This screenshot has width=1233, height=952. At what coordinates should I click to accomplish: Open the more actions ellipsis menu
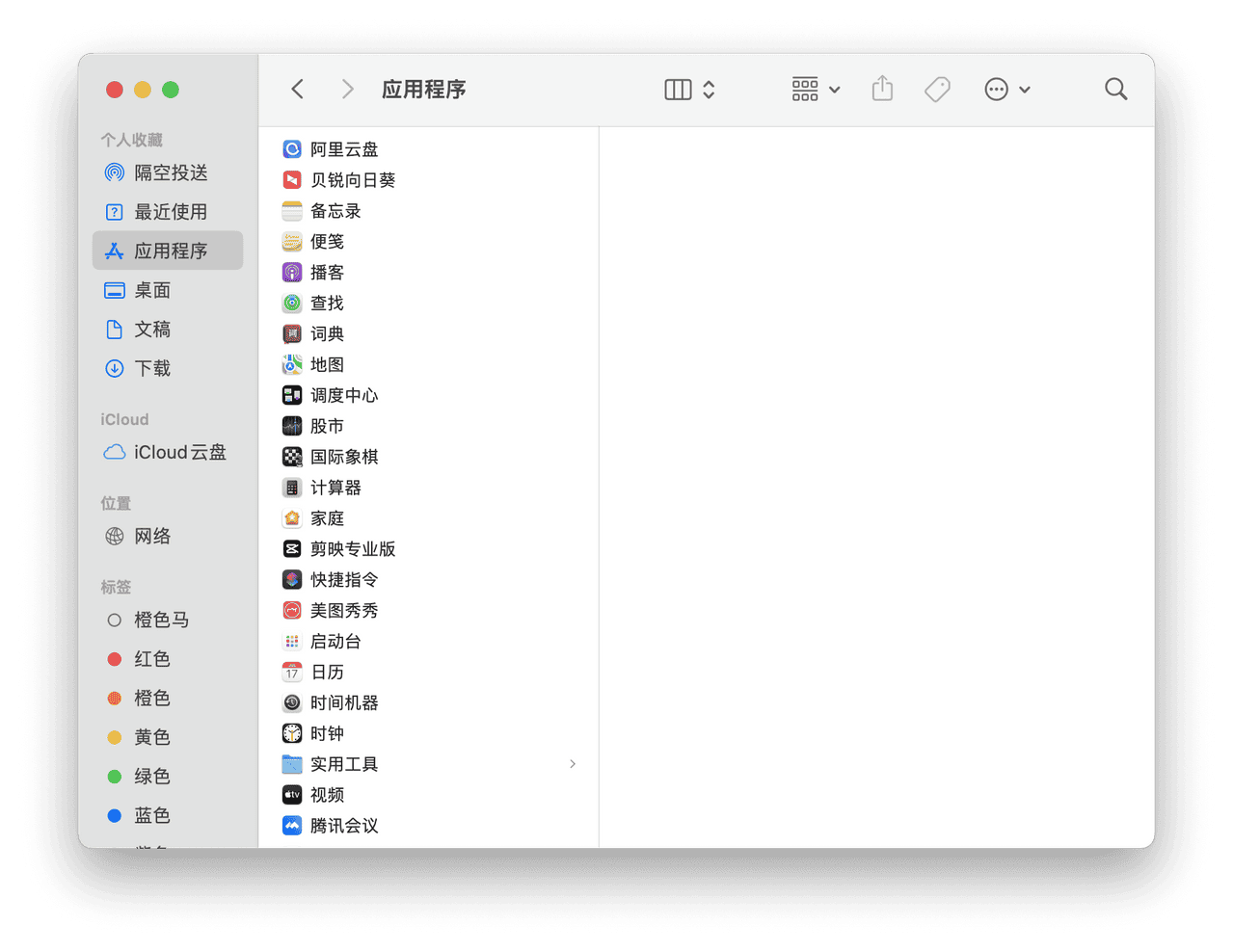(1006, 90)
